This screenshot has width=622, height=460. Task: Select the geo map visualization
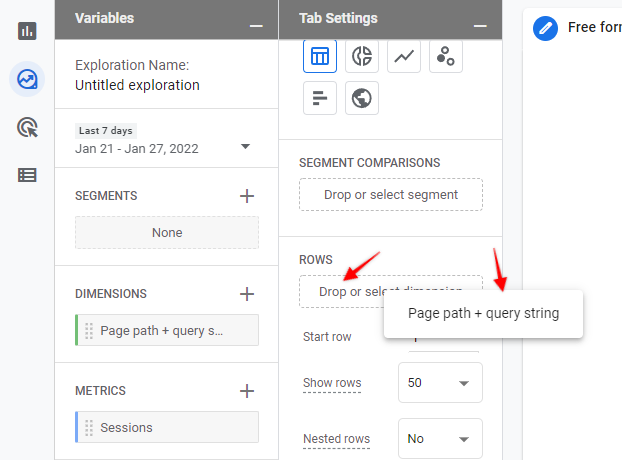362,98
